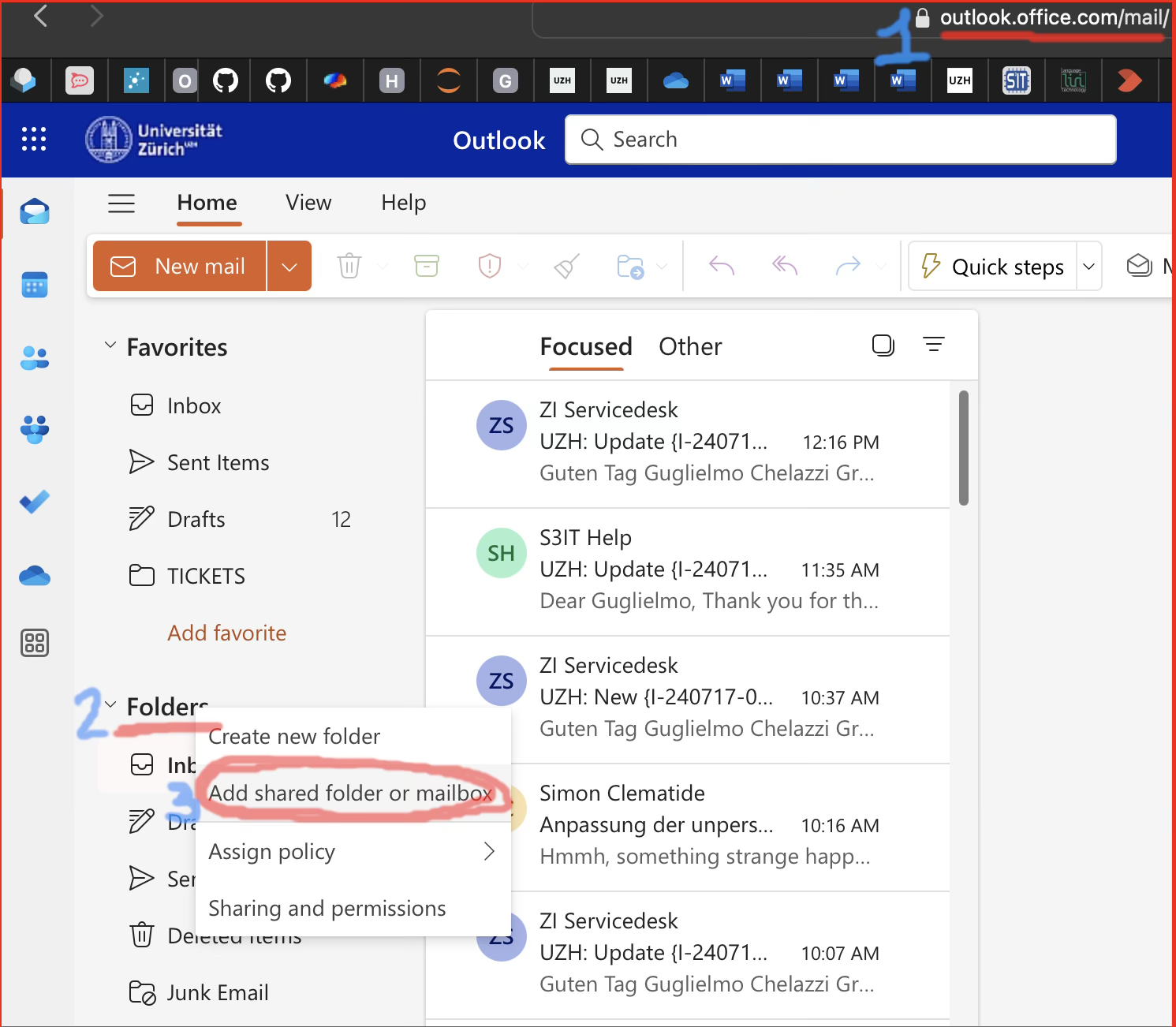Click the Outlook title link
This screenshot has width=1176, height=1027.
pos(499,140)
